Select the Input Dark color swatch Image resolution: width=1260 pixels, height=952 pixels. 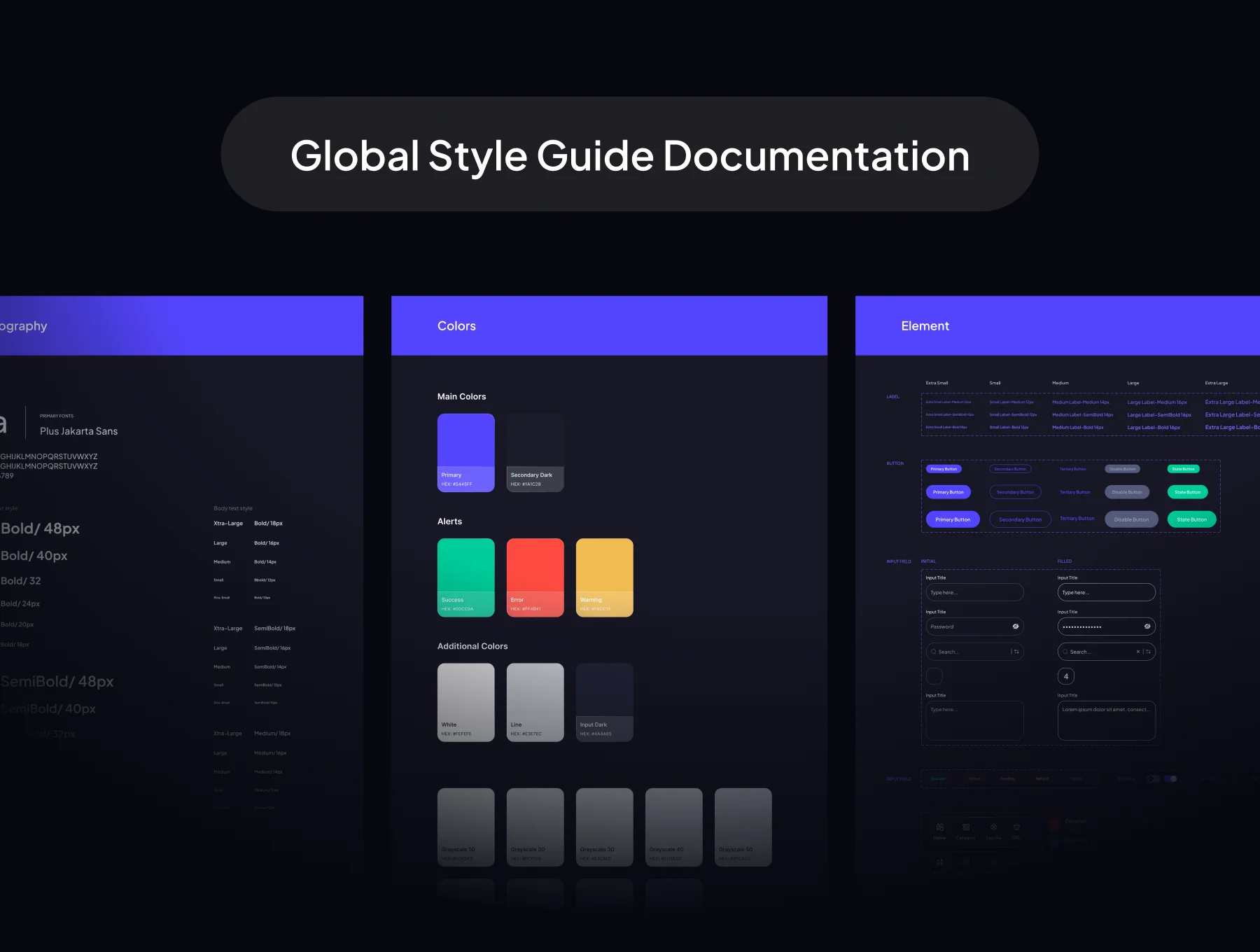(605, 702)
